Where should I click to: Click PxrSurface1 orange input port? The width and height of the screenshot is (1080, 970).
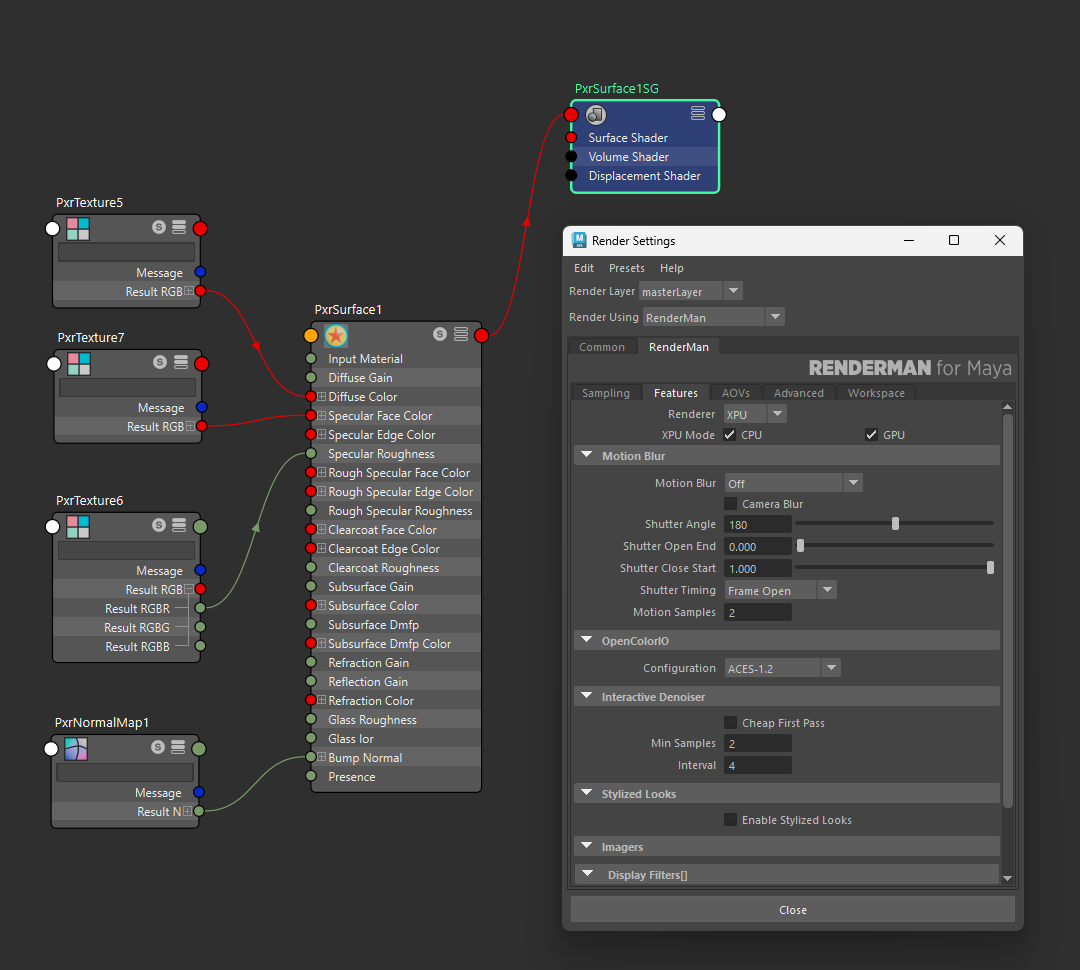(311, 336)
